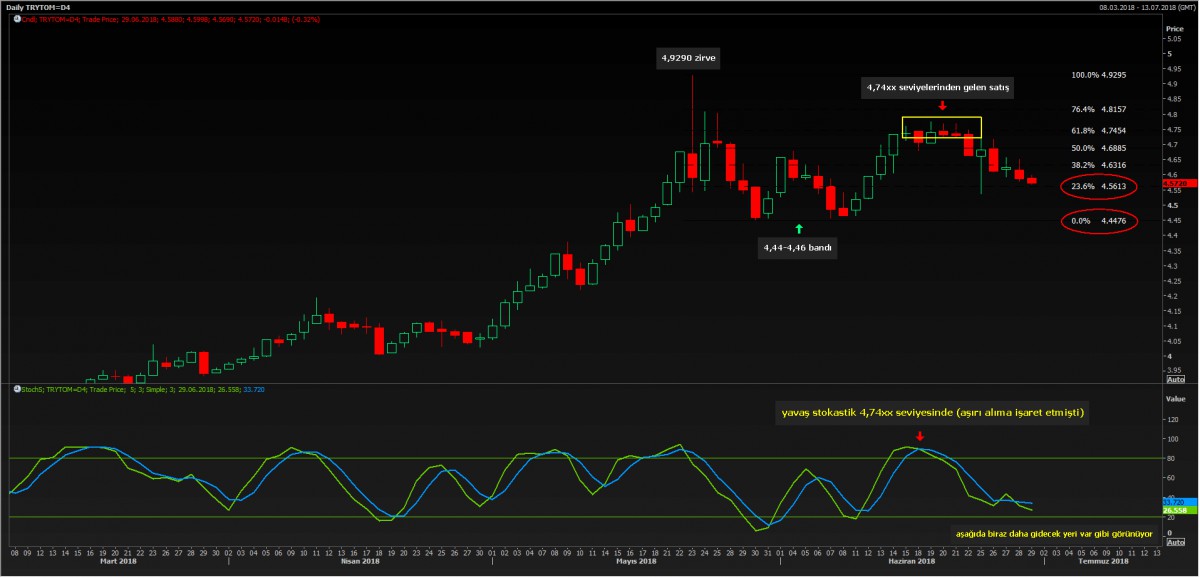
Task: Click the Price axis heading
Action: 1175,28
